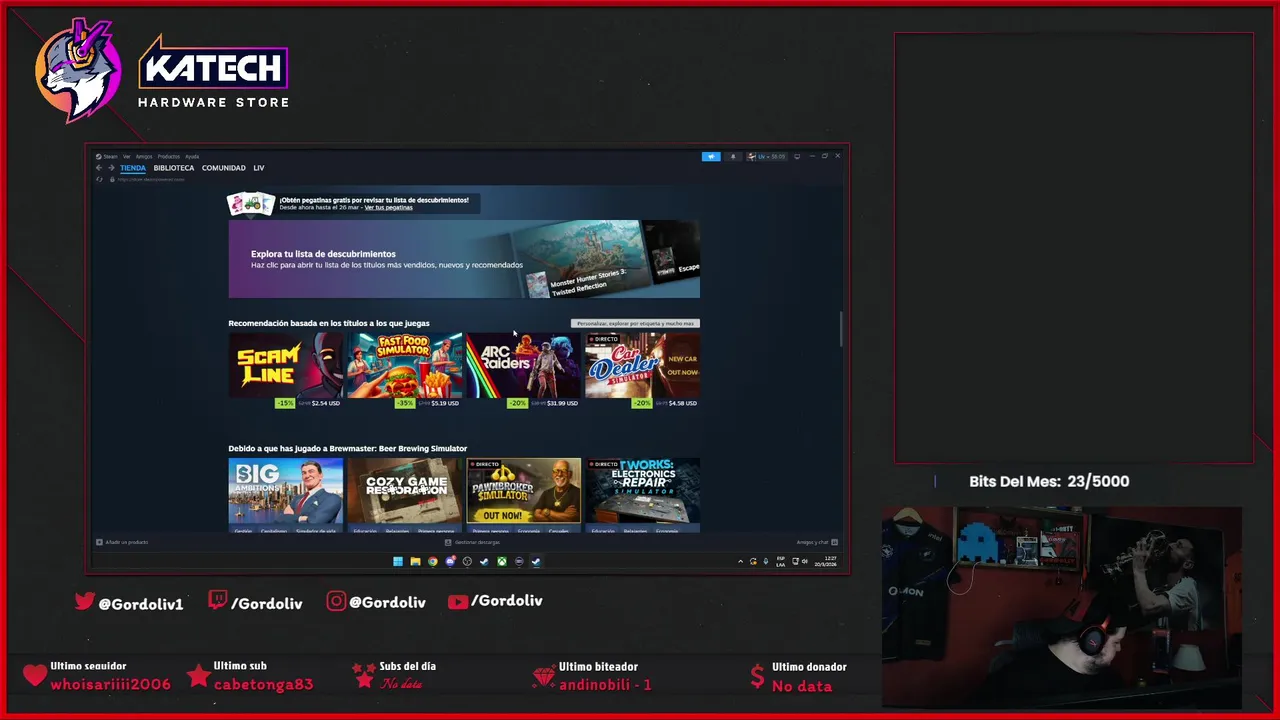Open the LIV profile tab

[259, 168]
